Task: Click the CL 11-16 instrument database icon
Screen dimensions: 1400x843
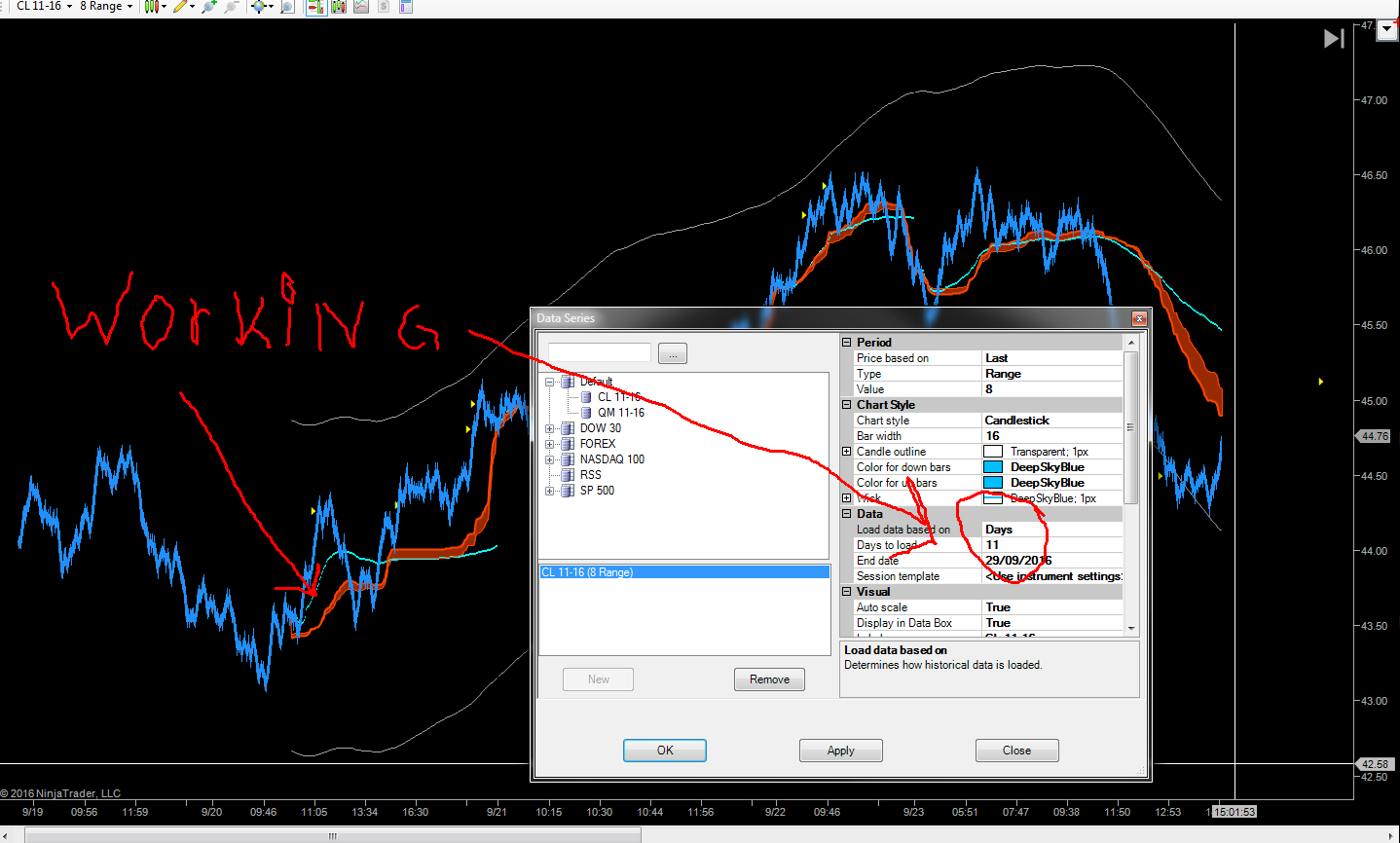Action: (586, 397)
